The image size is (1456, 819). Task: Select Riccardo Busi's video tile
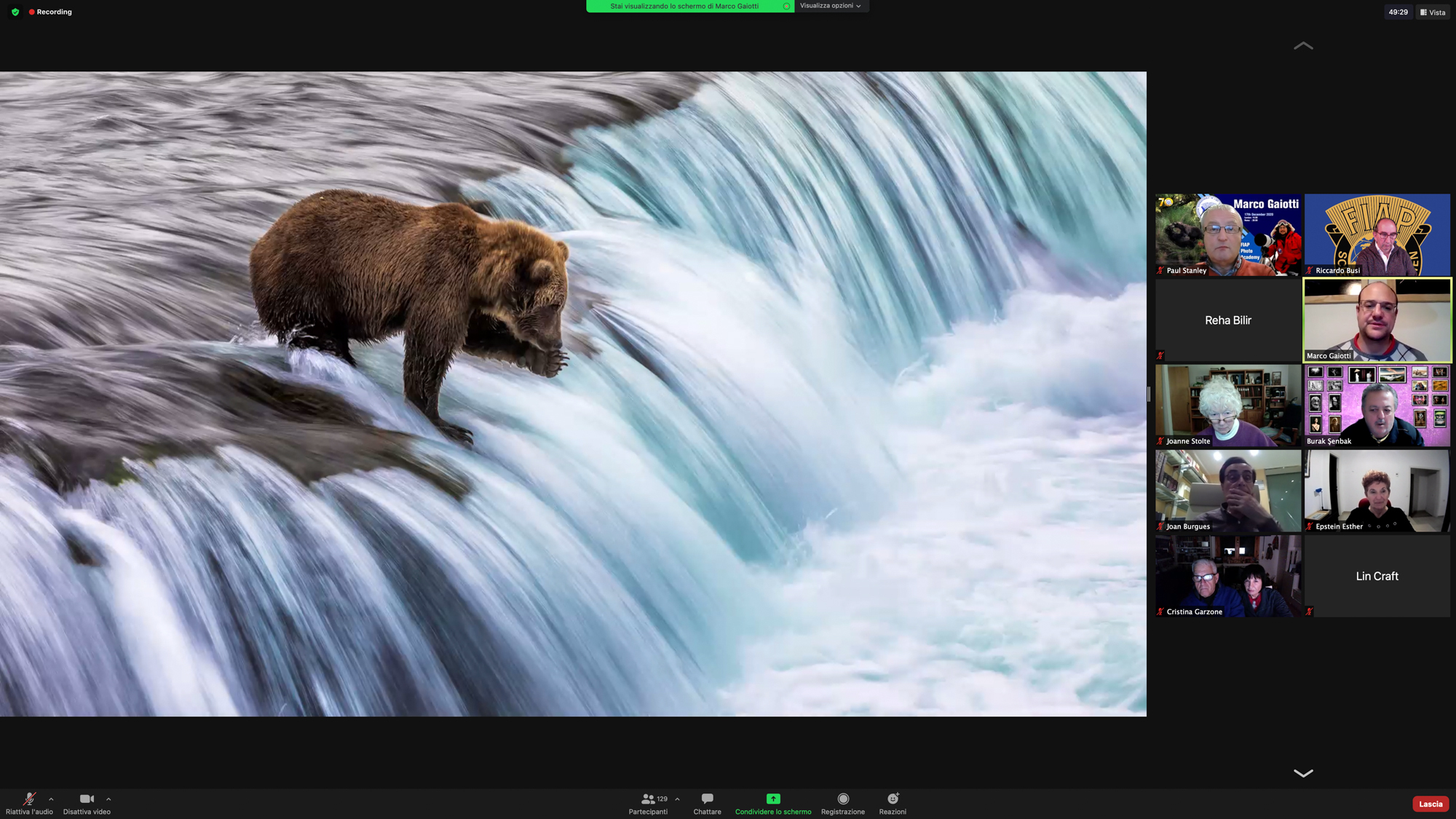click(1377, 234)
